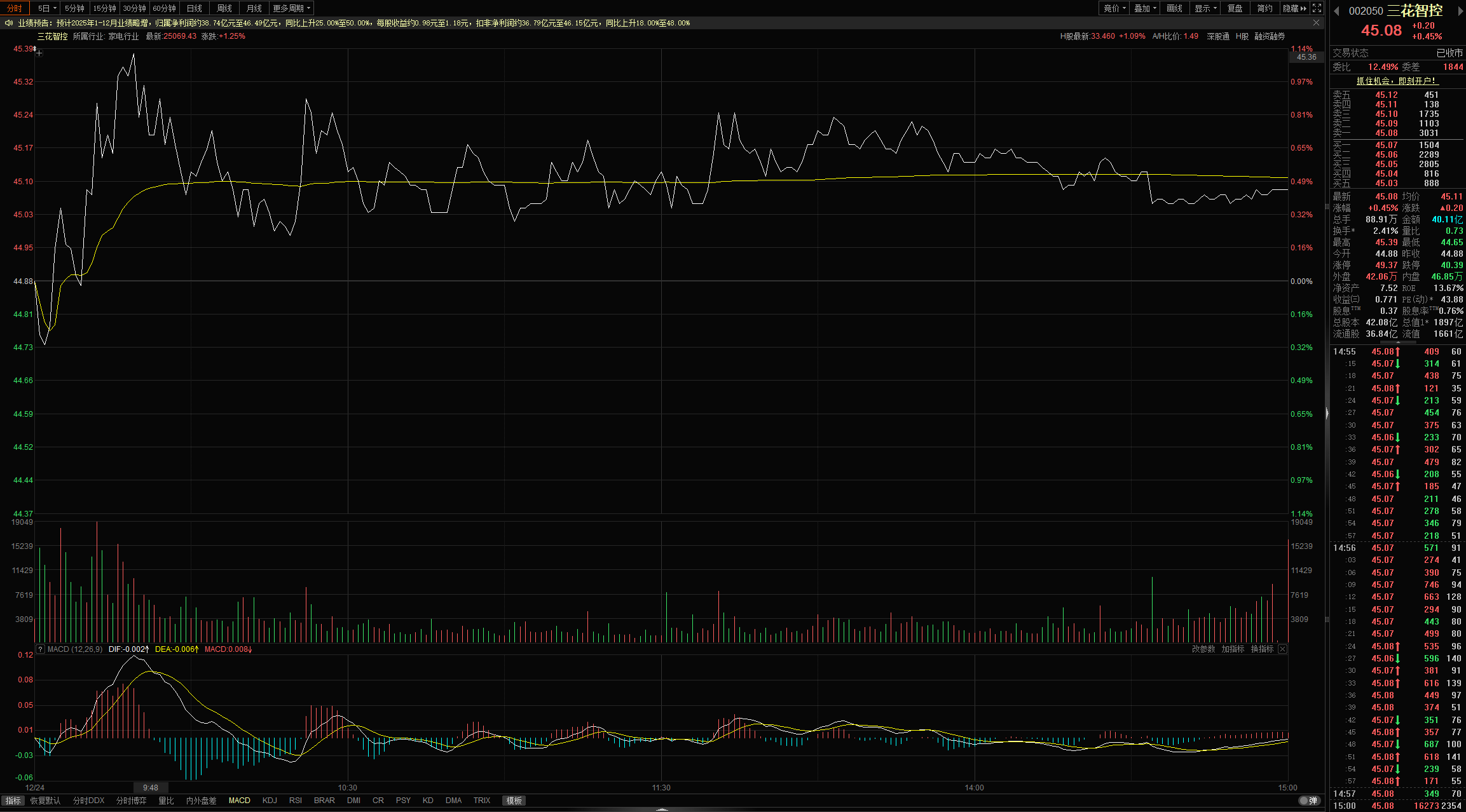Toggle the 指标 indicator button
Screen dimensions: 1466x812
[x=13, y=801]
